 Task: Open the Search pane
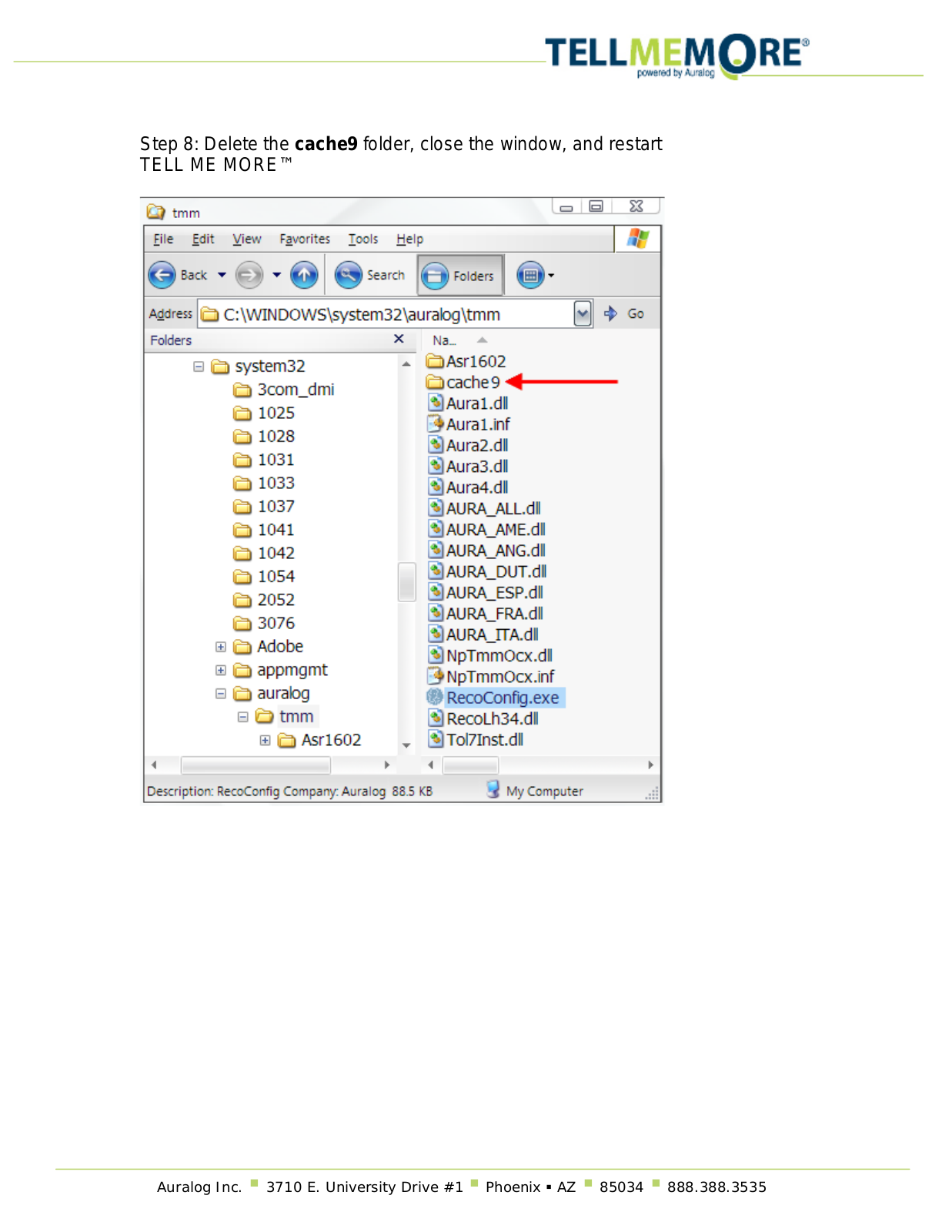pos(370,275)
